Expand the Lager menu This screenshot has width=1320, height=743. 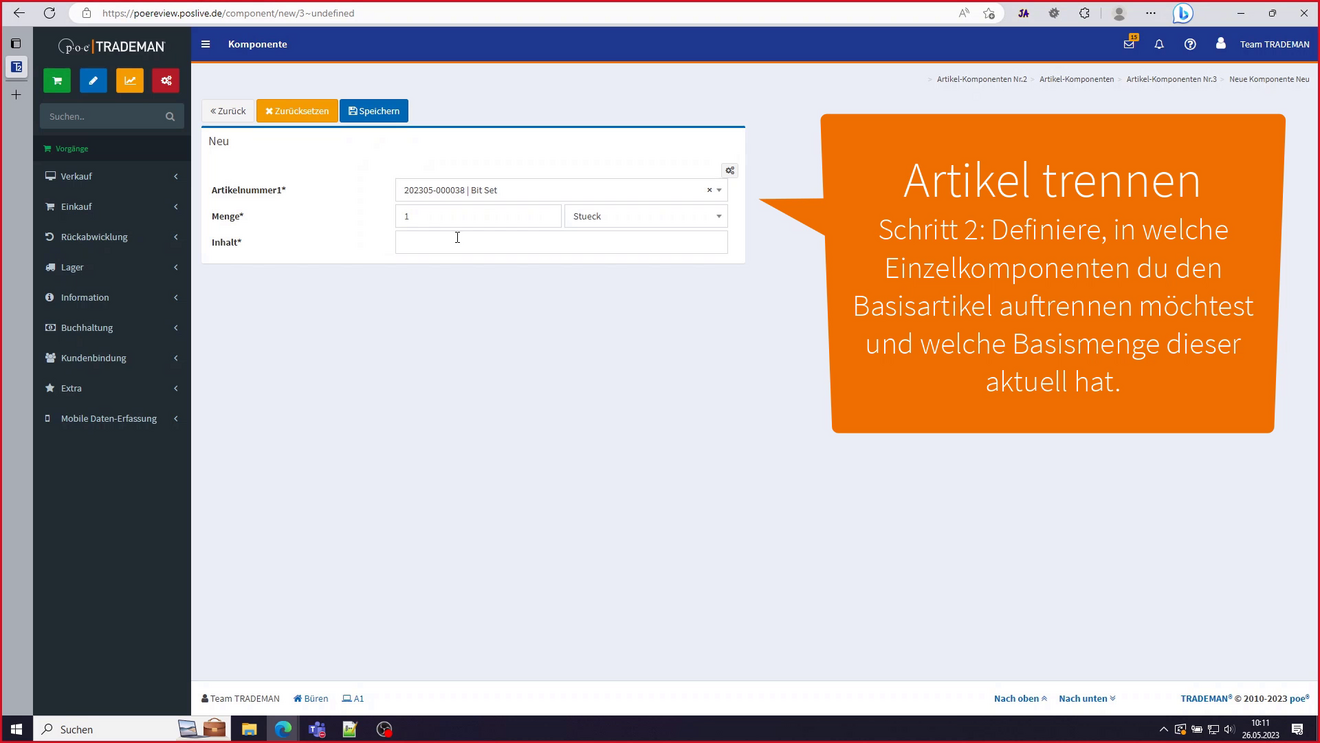point(111,267)
